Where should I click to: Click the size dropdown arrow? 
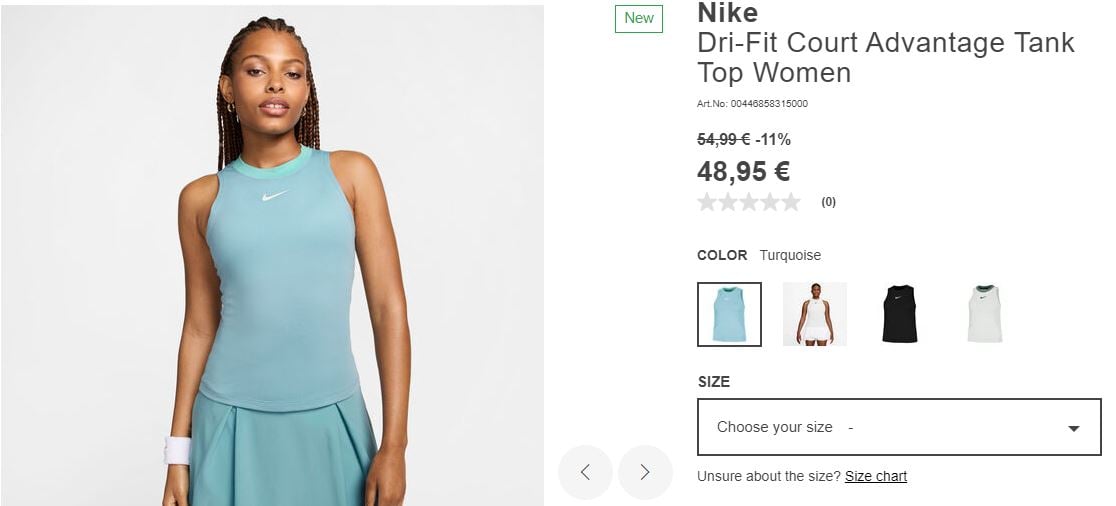point(1073,428)
